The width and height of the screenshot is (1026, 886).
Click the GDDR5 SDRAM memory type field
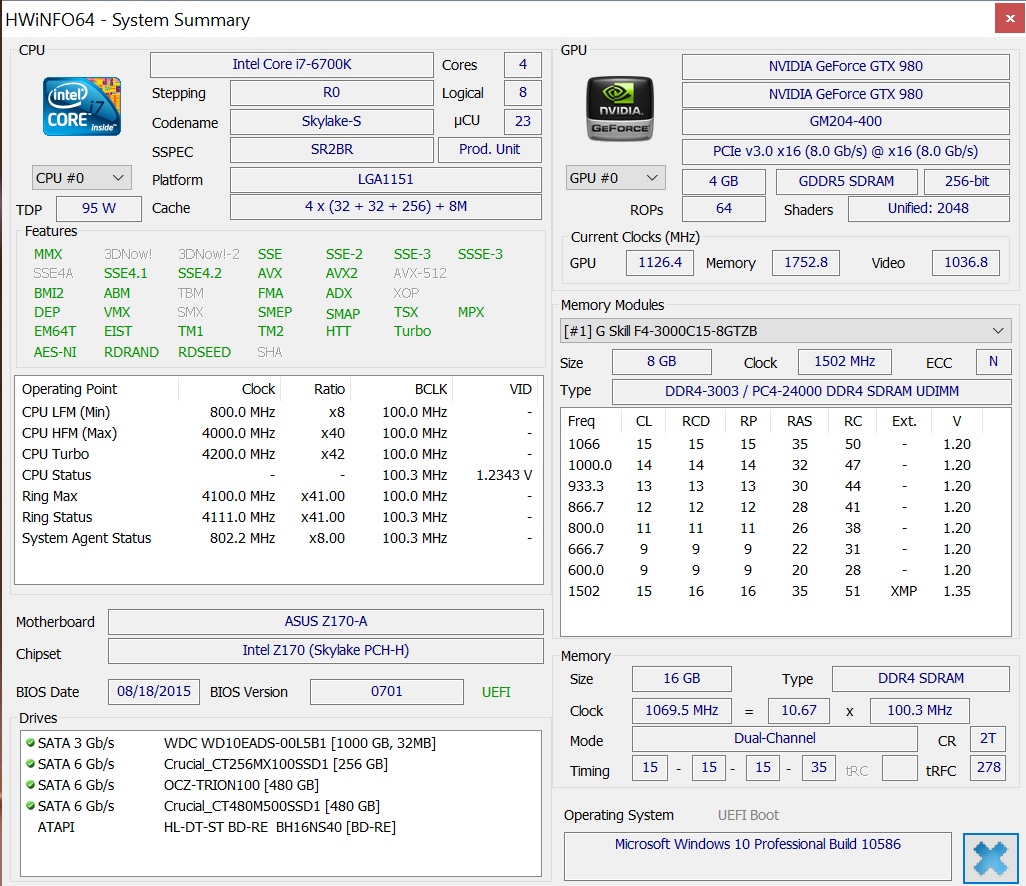tap(847, 182)
